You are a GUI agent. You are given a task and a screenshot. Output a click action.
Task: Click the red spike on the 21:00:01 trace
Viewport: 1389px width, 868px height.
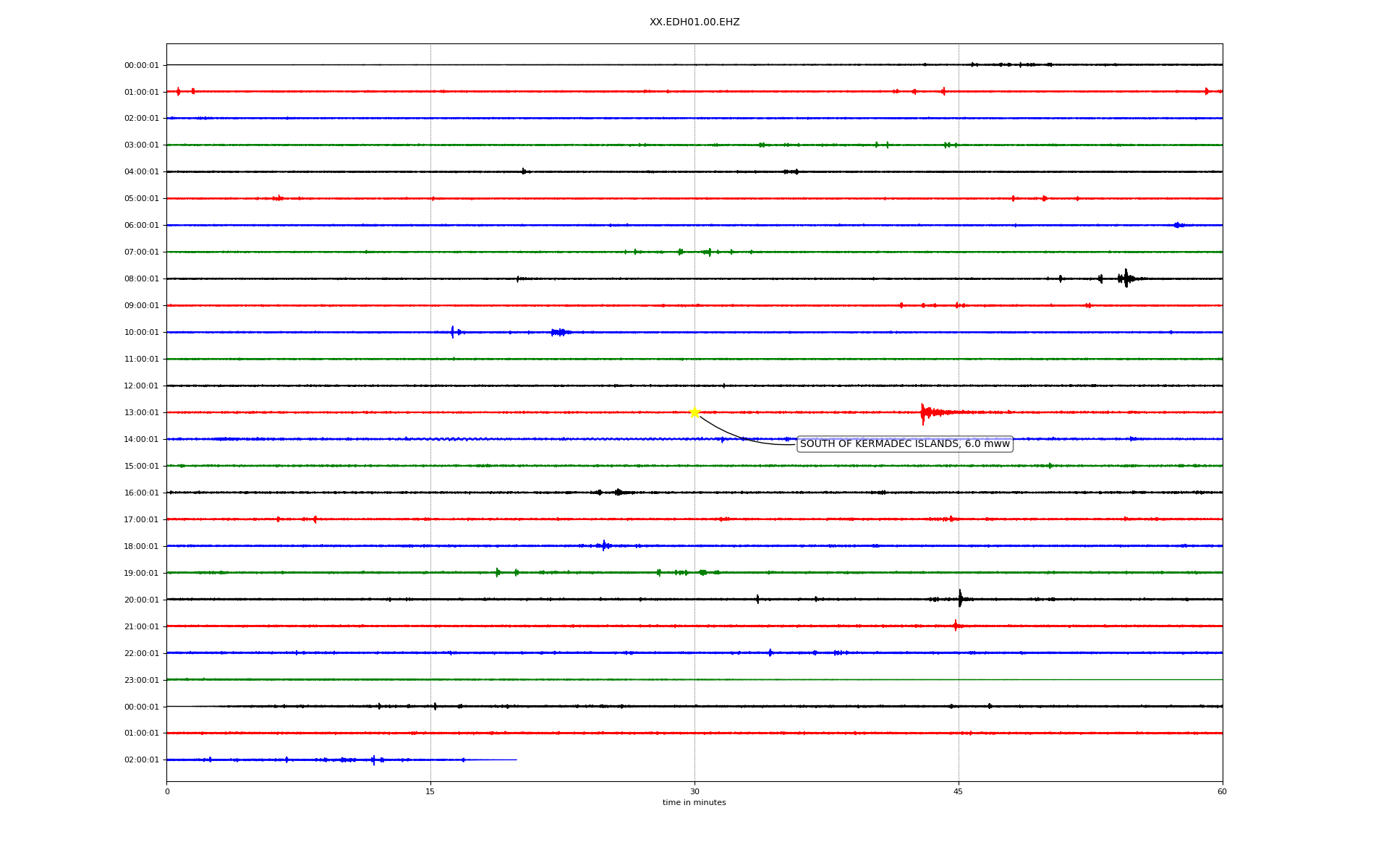956,626
